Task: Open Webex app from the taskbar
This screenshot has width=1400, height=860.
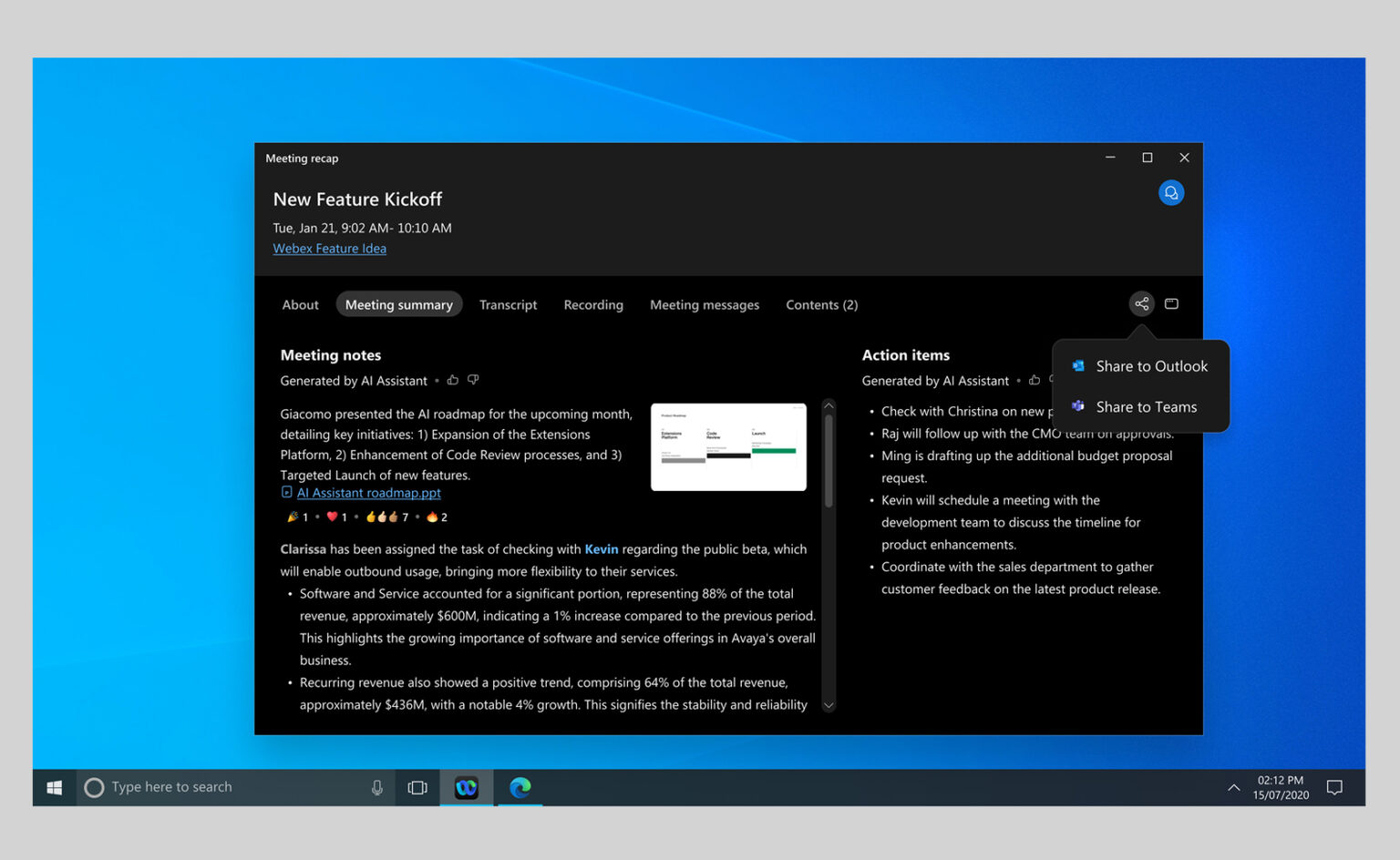Action: click(x=467, y=787)
